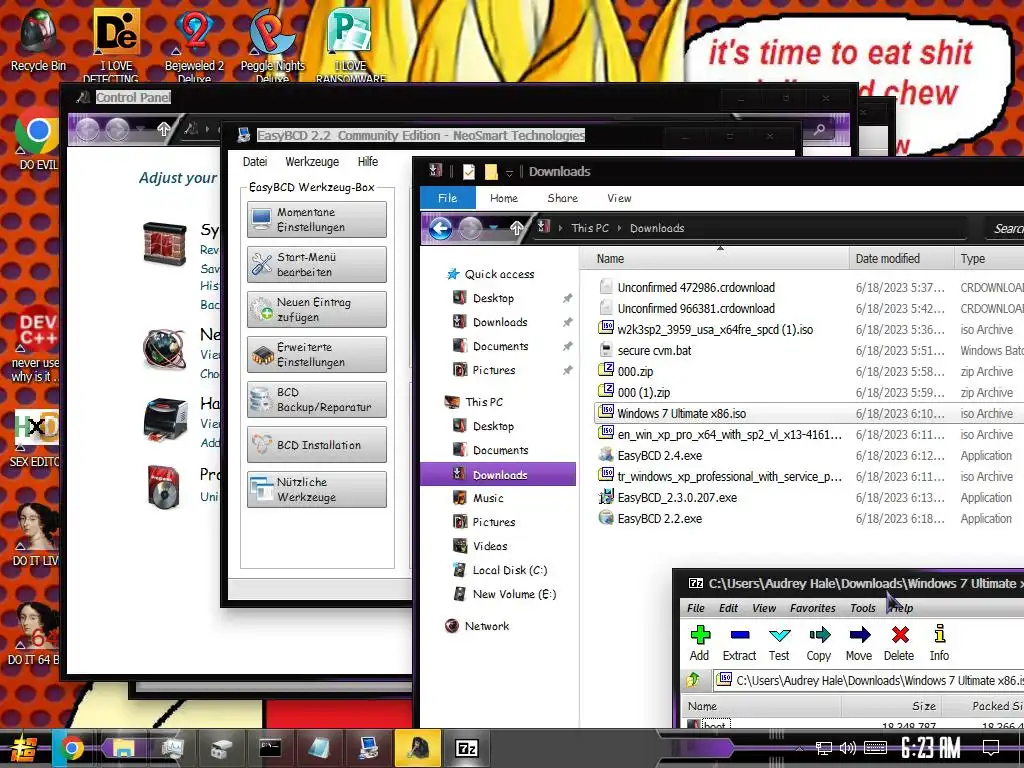
Task: Click the 7-Zip Delete icon
Action: pyautogui.click(x=899, y=643)
